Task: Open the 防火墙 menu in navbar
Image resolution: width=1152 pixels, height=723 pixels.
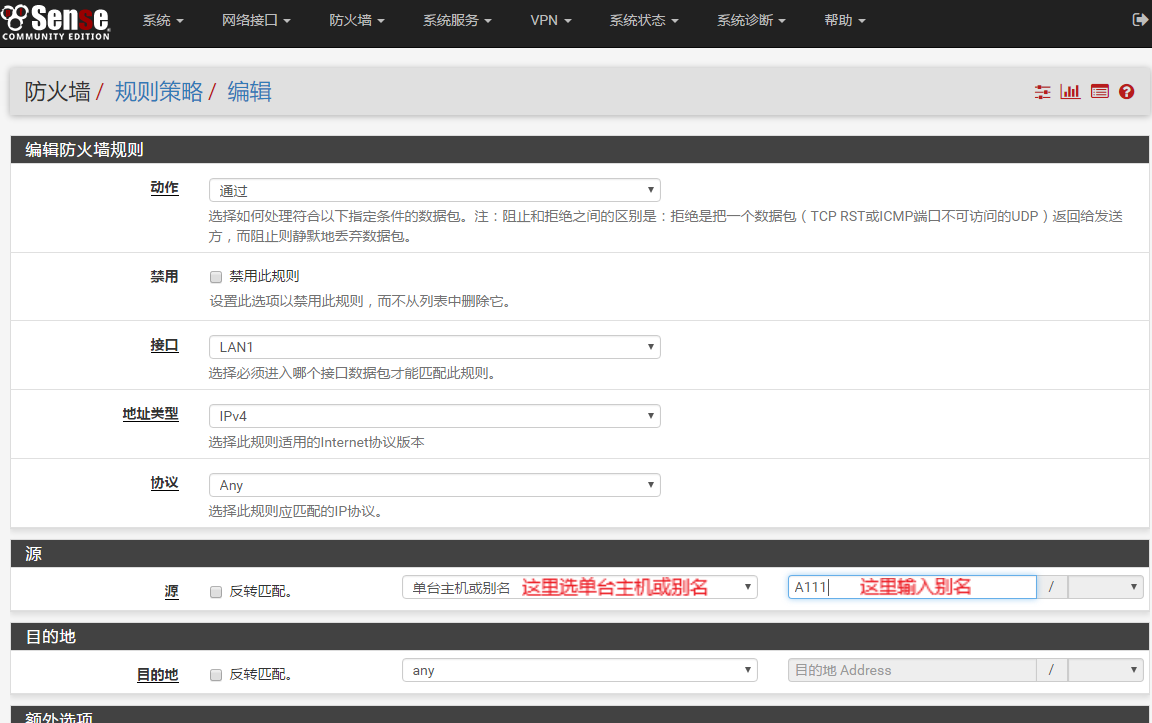Action: point(356,21)
